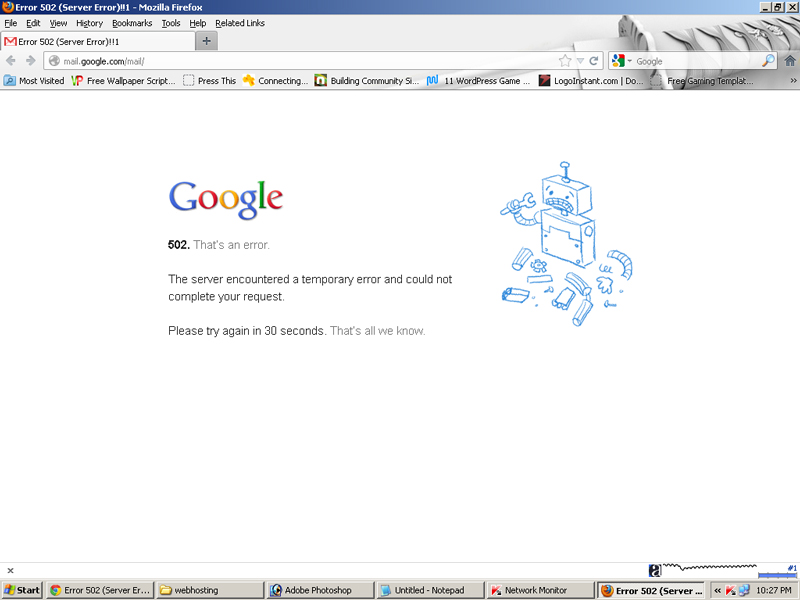Open a new tab with the plus button
Image resolution: width=800 pixels, height=600 pixels.
click(207, 41)
